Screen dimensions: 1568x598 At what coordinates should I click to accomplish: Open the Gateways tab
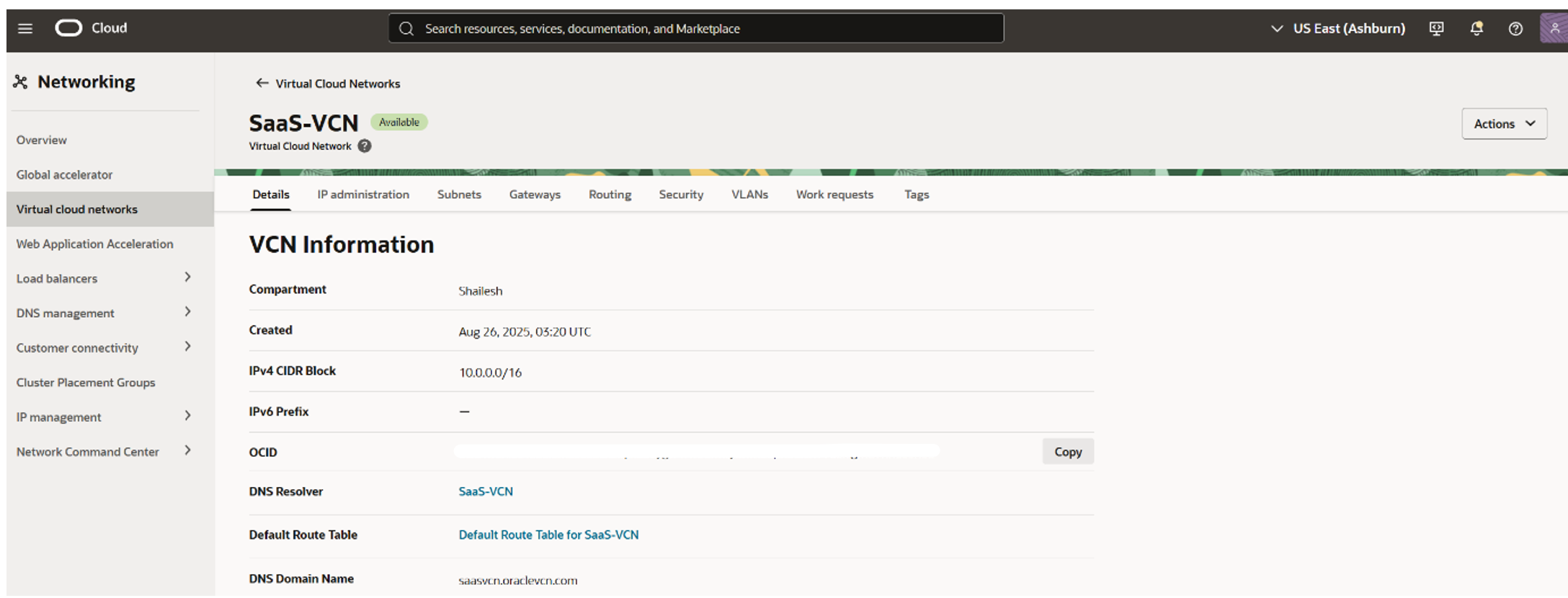point(534,195)
